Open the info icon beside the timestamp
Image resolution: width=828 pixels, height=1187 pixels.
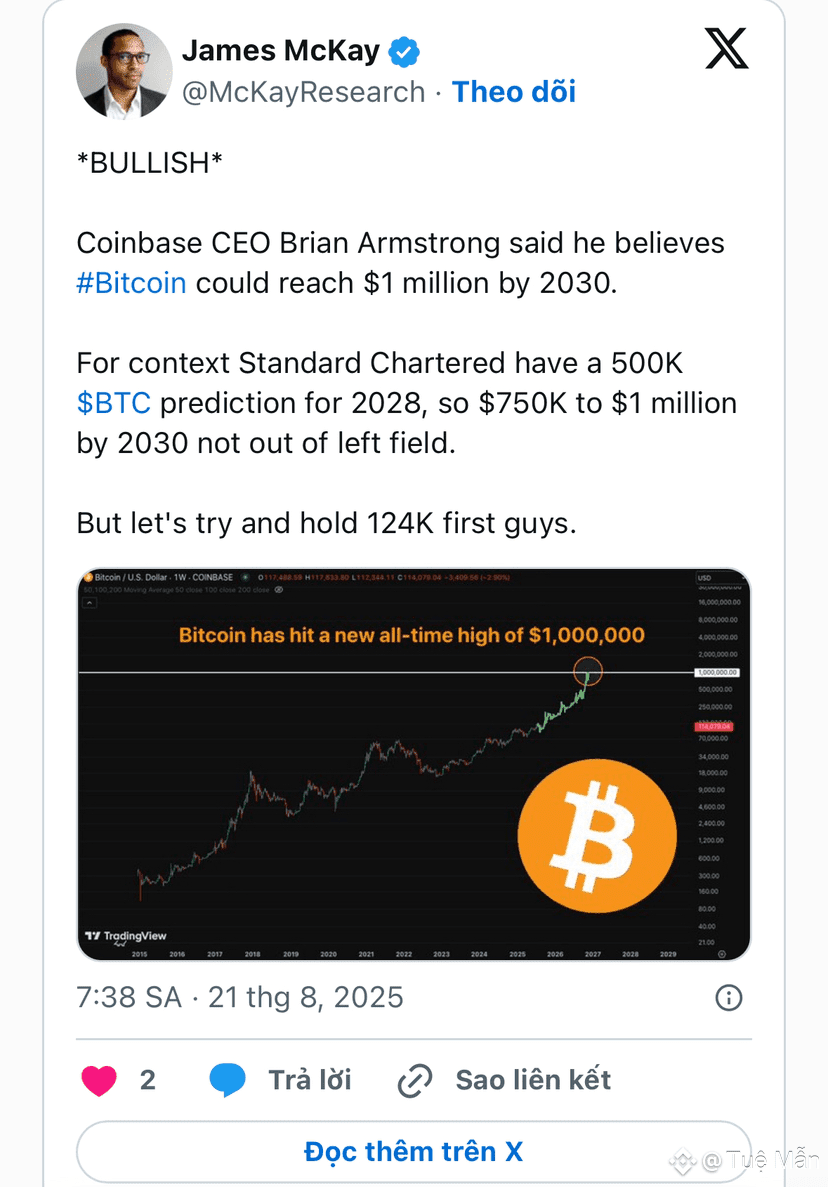729,998
